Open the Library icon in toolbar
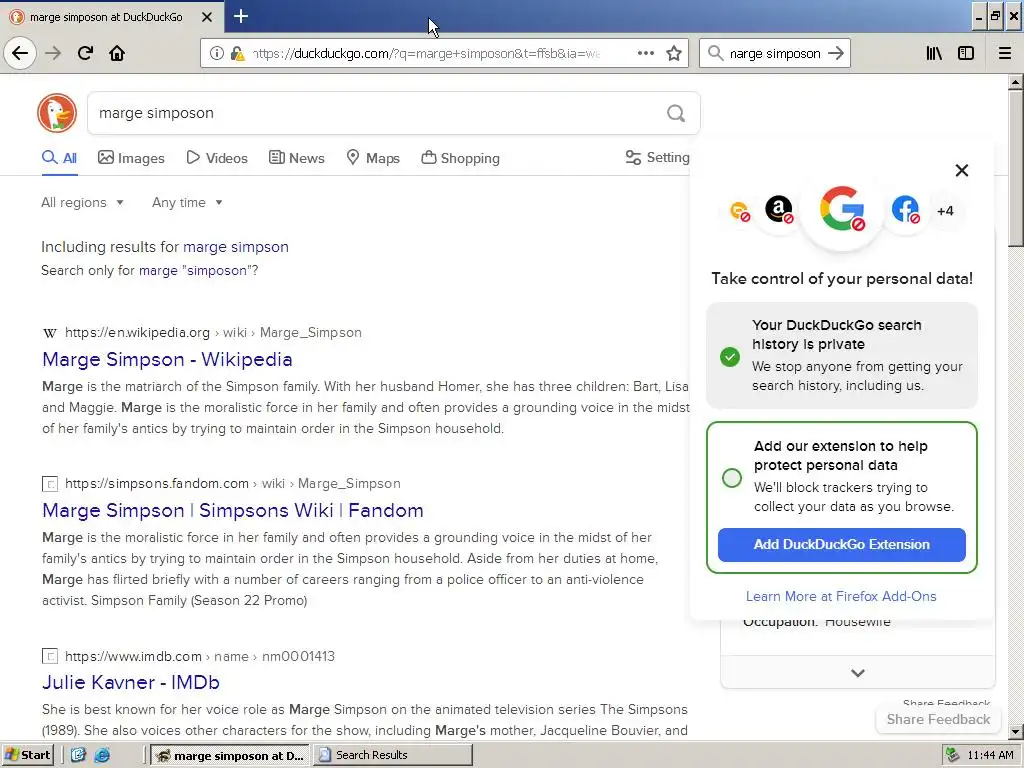1024x768 pixels. click(x=935, y=53)
